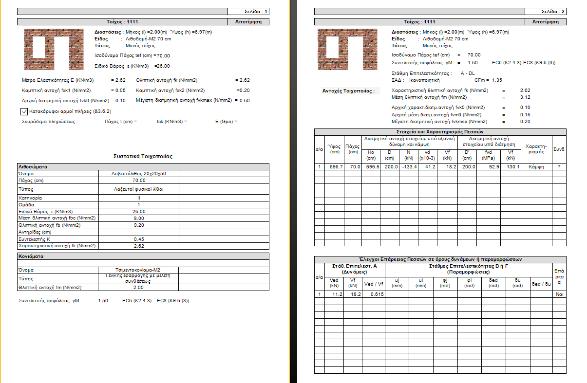
Task: Click the Συστατικά Τοιχοποιίας heading
Action: (143, 156)
